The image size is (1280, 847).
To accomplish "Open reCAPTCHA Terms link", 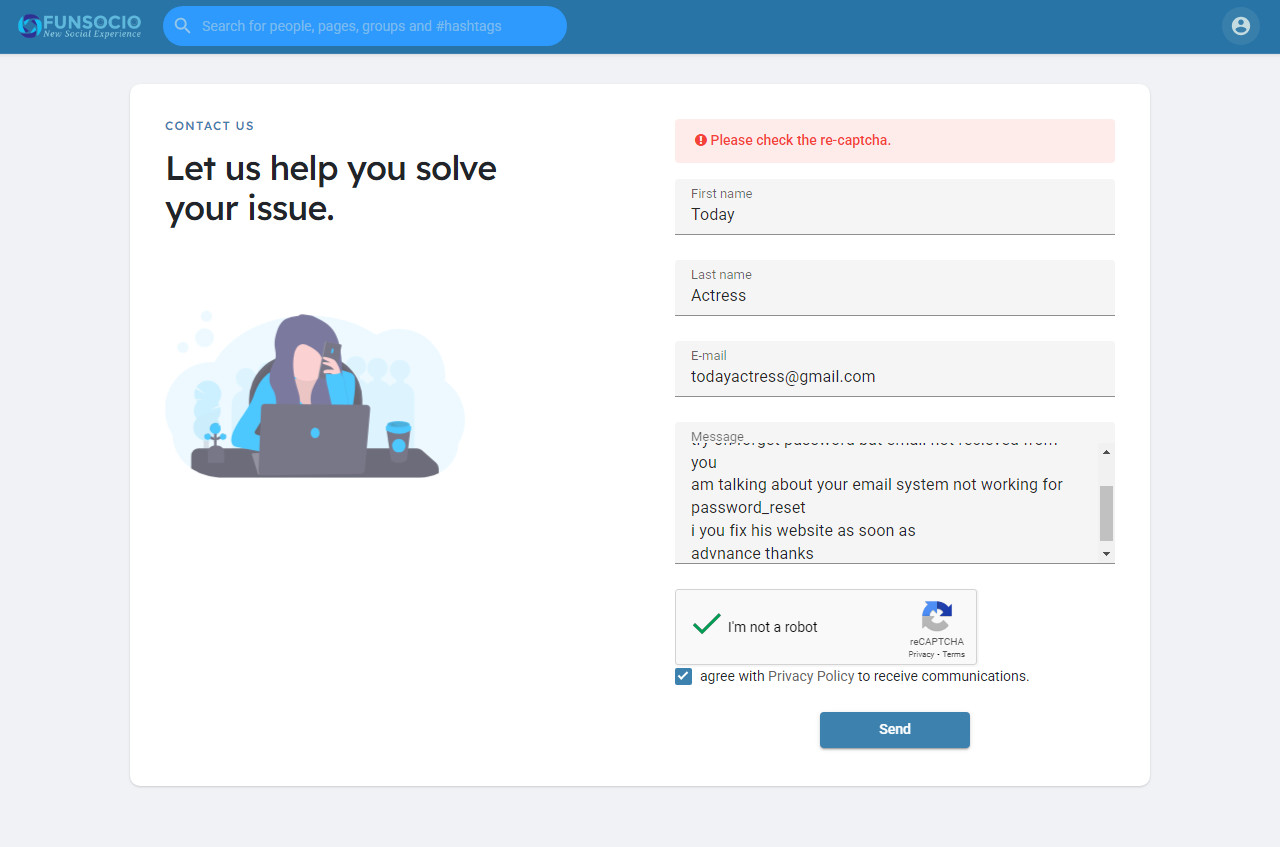I will tap(954, 654).
